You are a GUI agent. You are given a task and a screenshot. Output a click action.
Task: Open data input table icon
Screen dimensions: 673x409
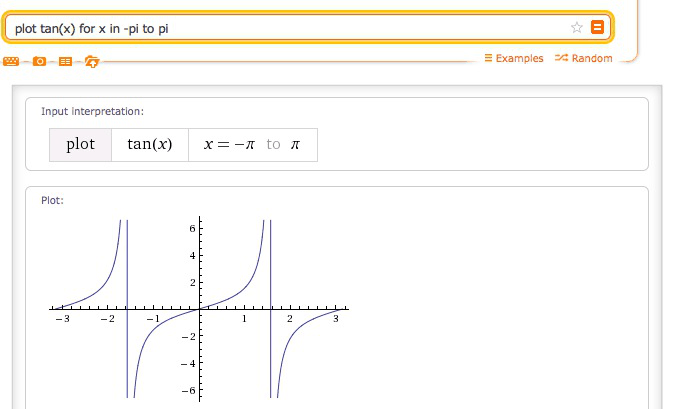click(x=65, y=62)
